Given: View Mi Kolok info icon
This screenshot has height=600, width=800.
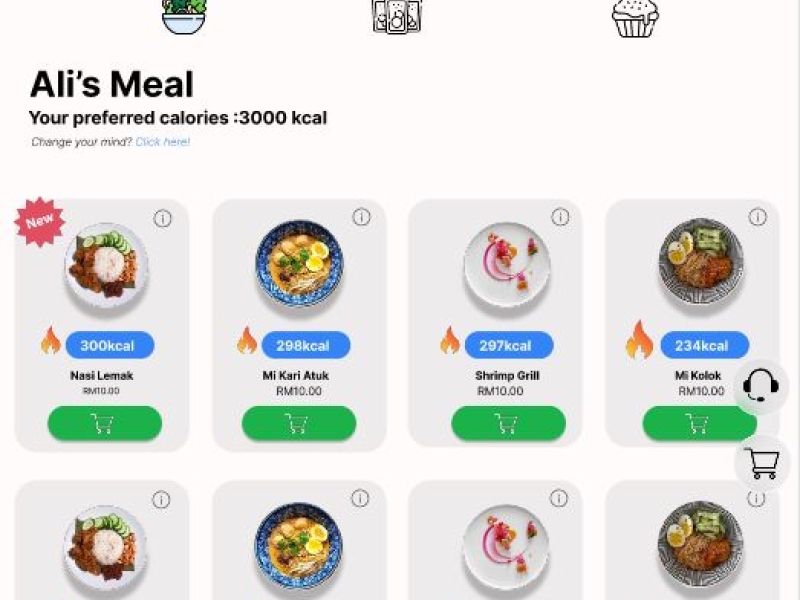Looking at the screenshot, I should click(757, 217).
